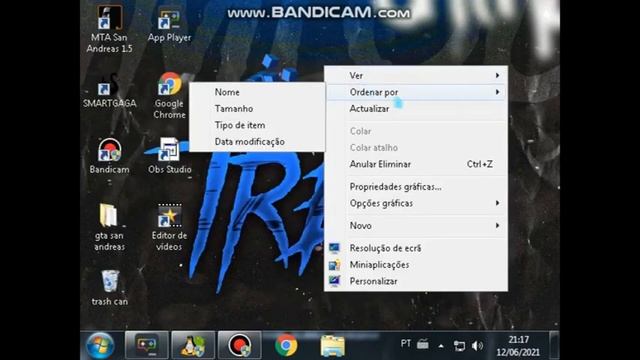Choose Ordenar por in the context menu
The image size is (640, 360).
416,92
